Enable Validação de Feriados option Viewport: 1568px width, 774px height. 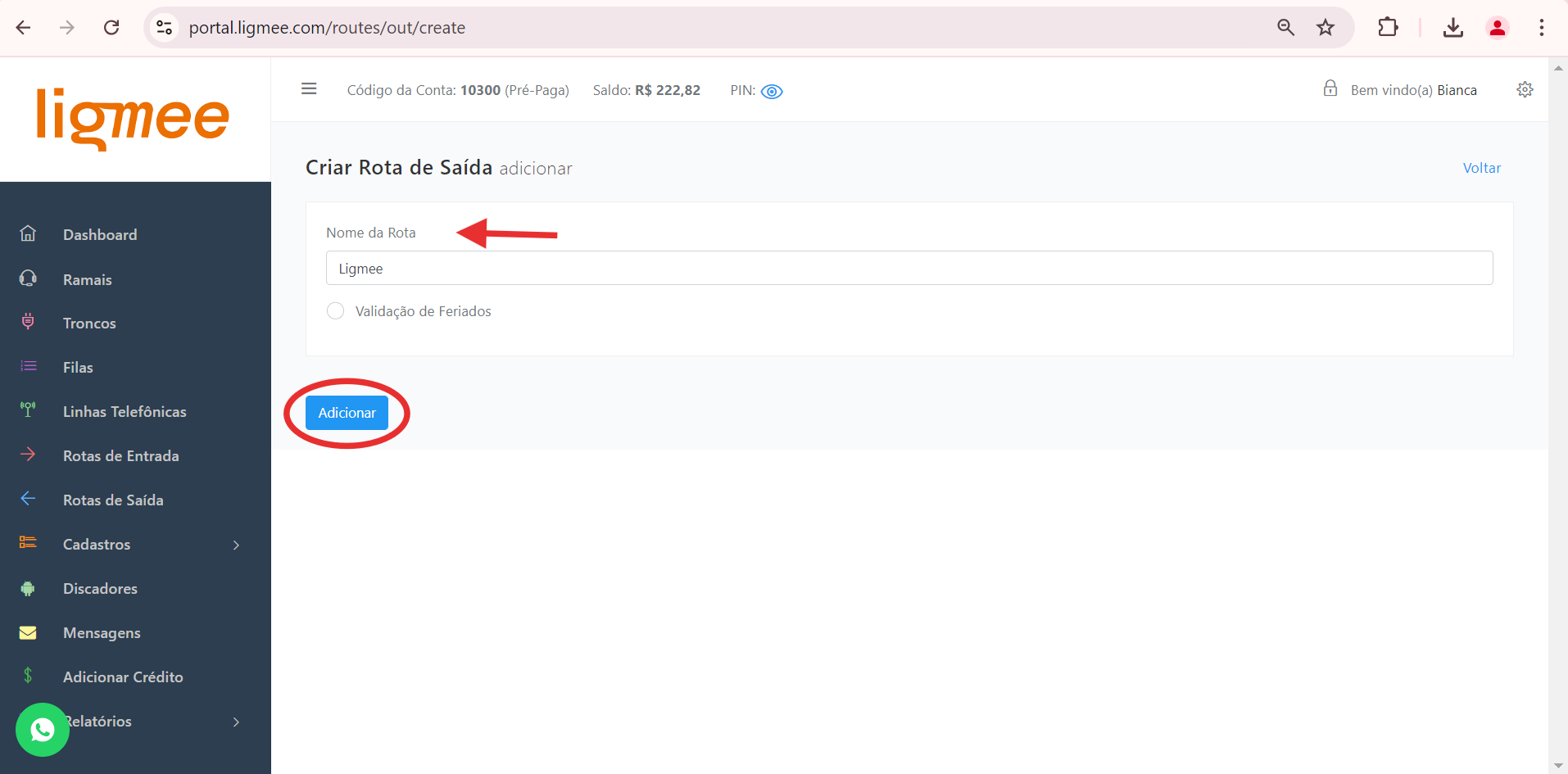coord(335,311)
